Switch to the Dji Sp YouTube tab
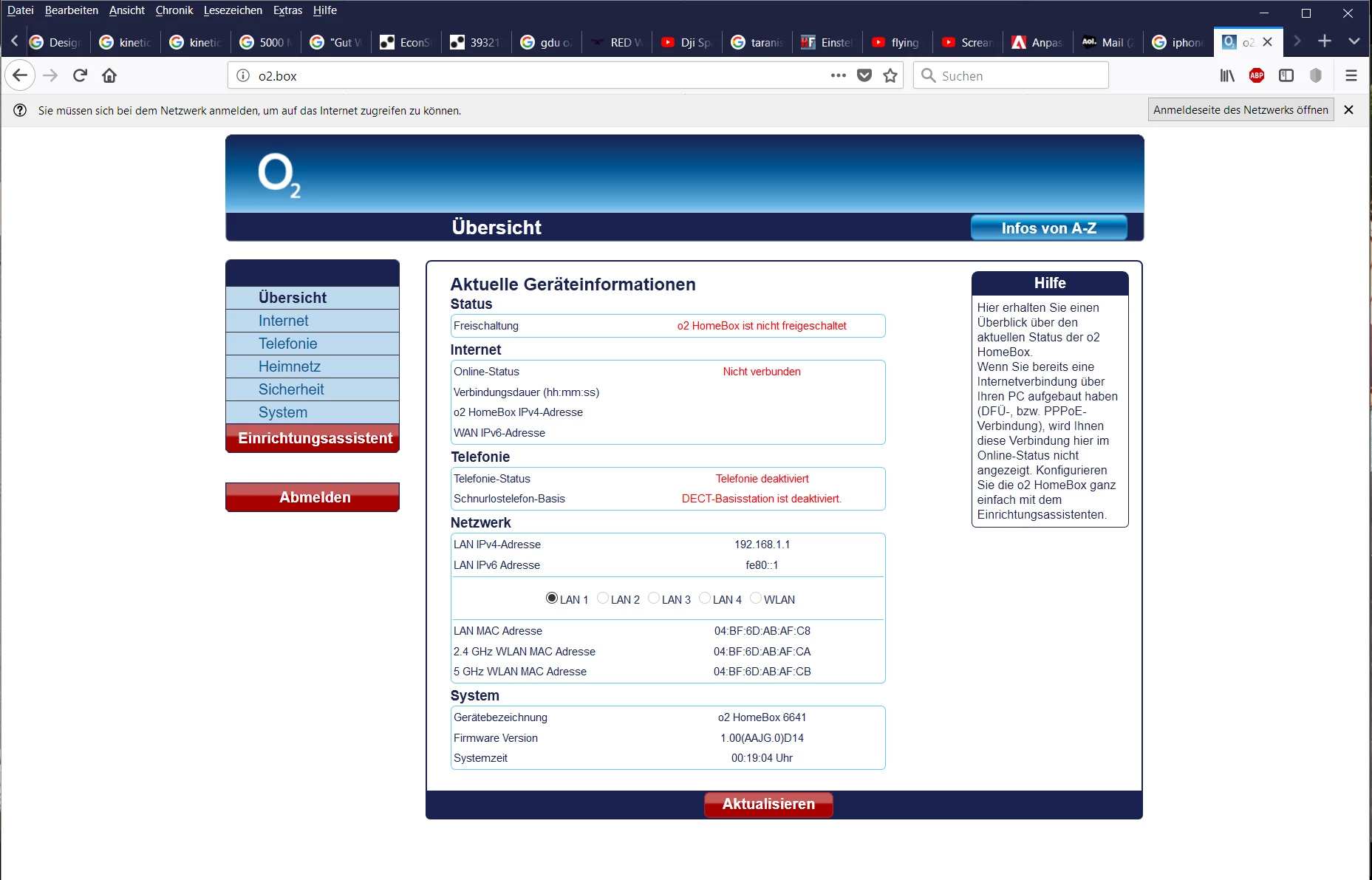Viewport: 1372px width, 880px height. 686,42
